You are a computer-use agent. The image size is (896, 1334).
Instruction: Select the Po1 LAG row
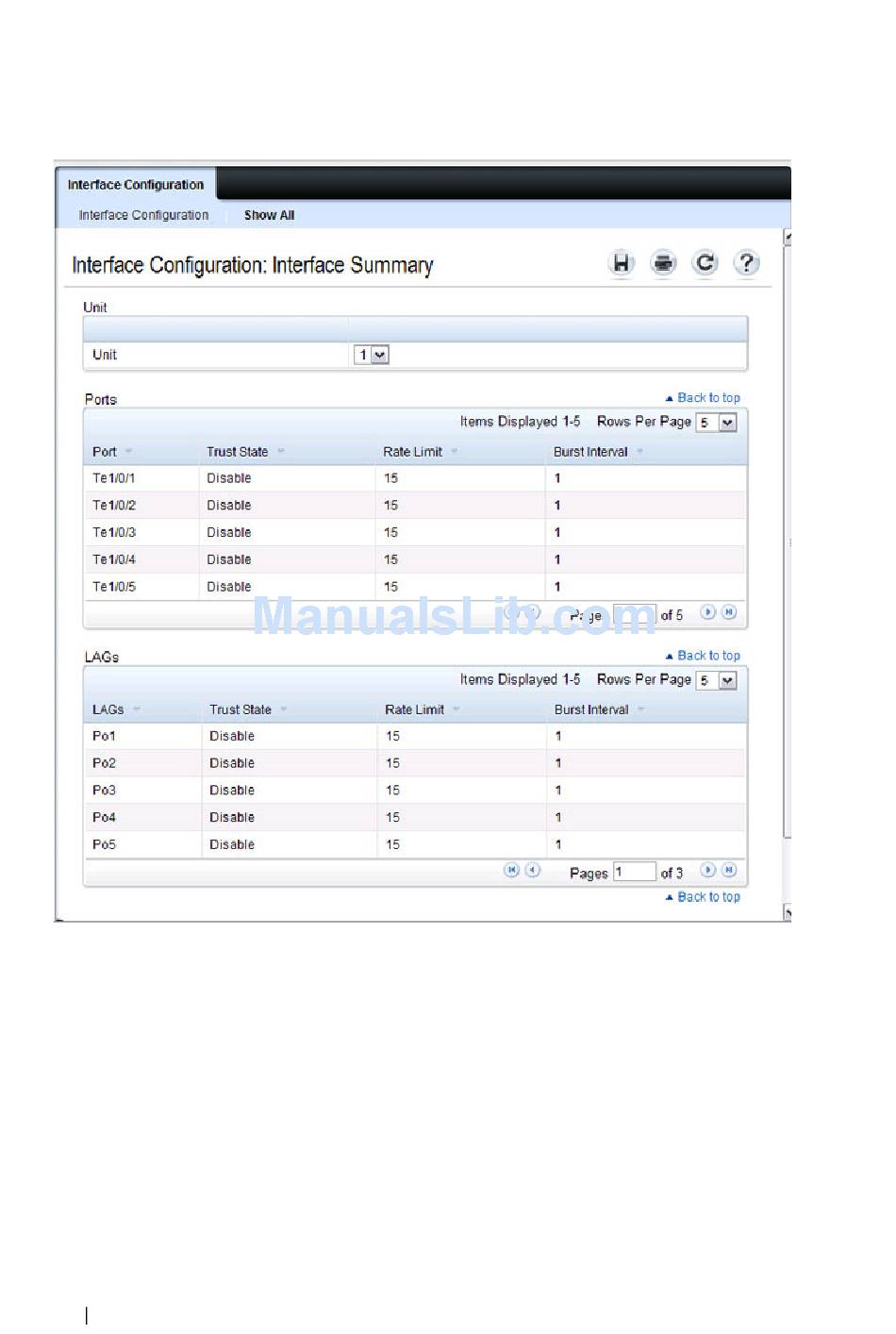pyautogui.click(x=415, y=736)
